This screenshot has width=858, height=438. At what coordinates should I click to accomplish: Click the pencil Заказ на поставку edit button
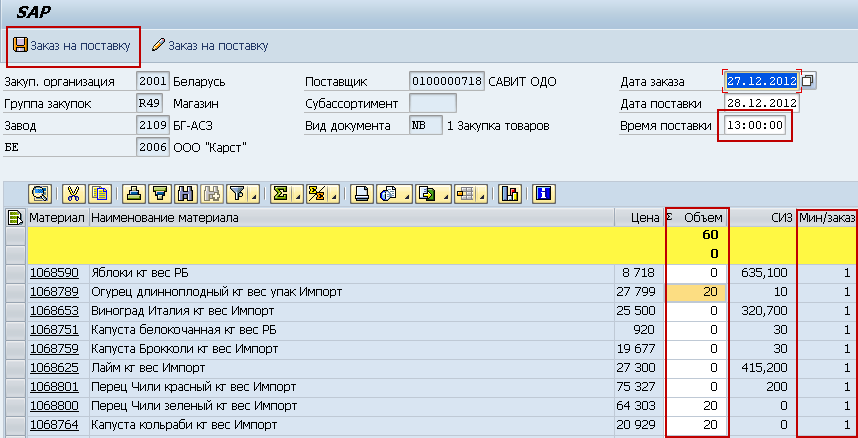pyautogui.click(x=210, y=46)
